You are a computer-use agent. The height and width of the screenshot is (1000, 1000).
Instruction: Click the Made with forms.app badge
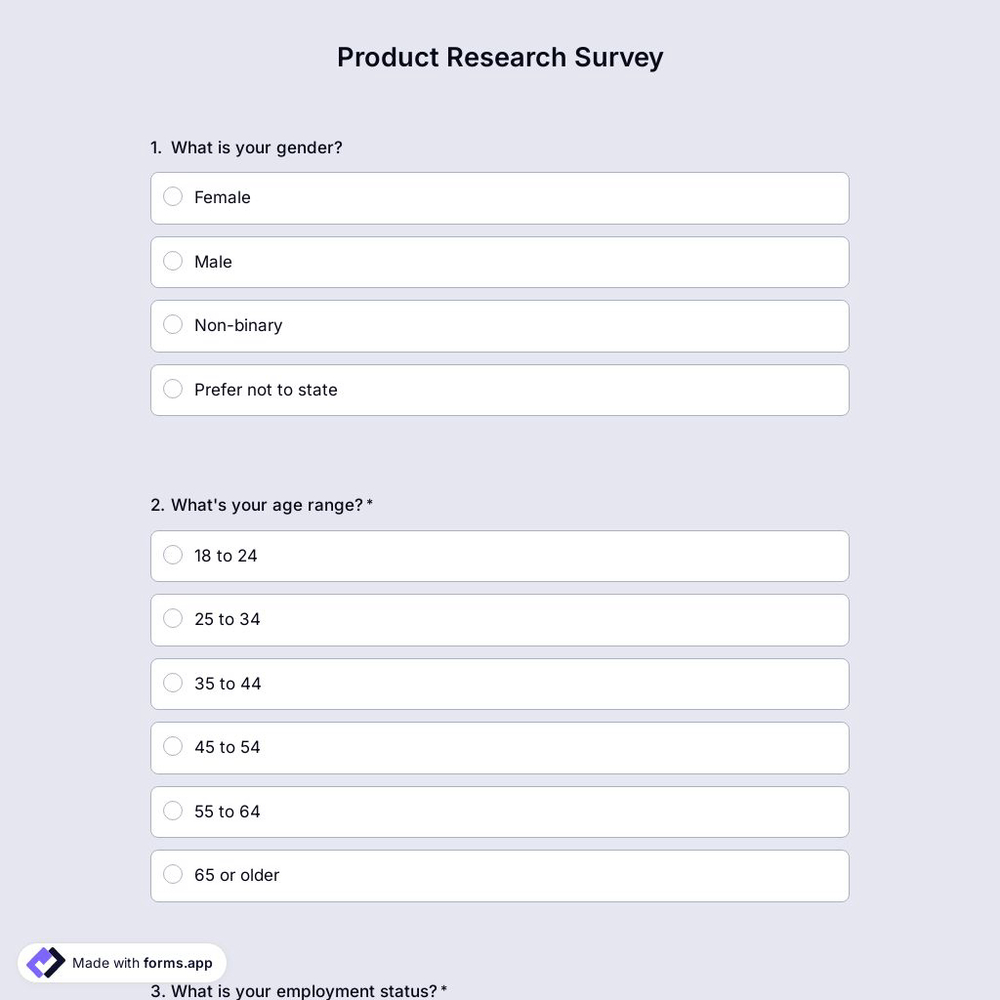122,962
